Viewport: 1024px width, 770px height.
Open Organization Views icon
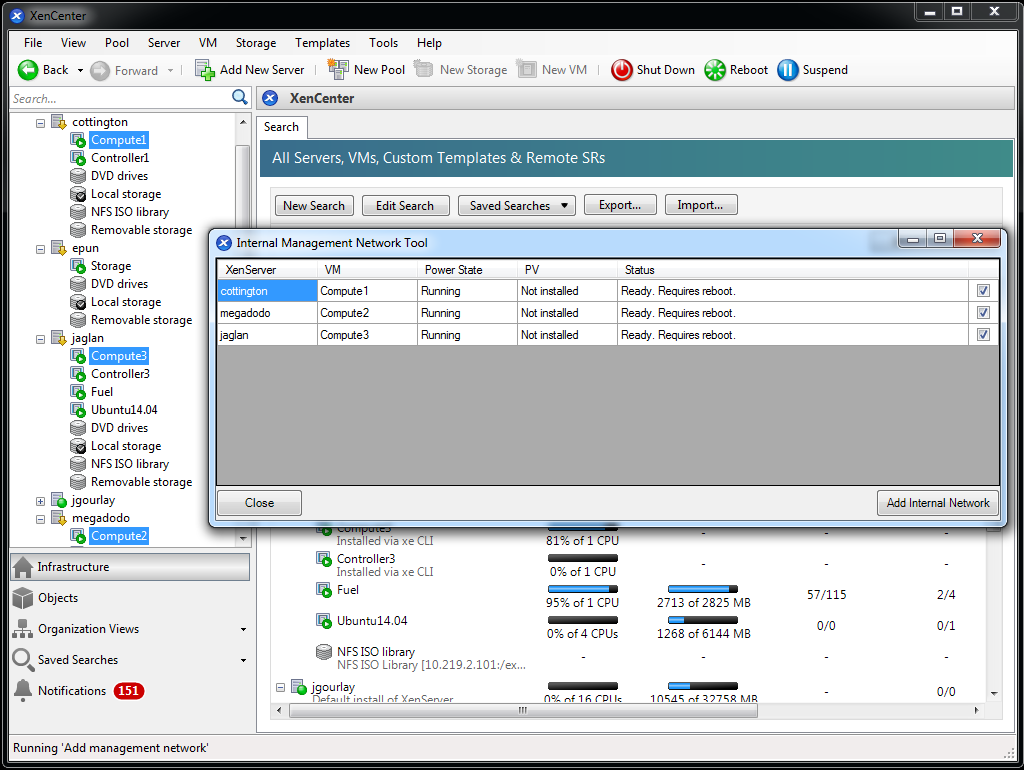pyautogui.click(x=23, y=628)
